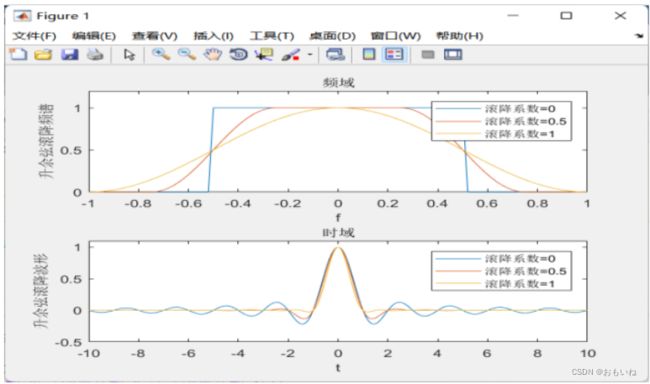Open the 插入(I) menu

pos(213,36)
